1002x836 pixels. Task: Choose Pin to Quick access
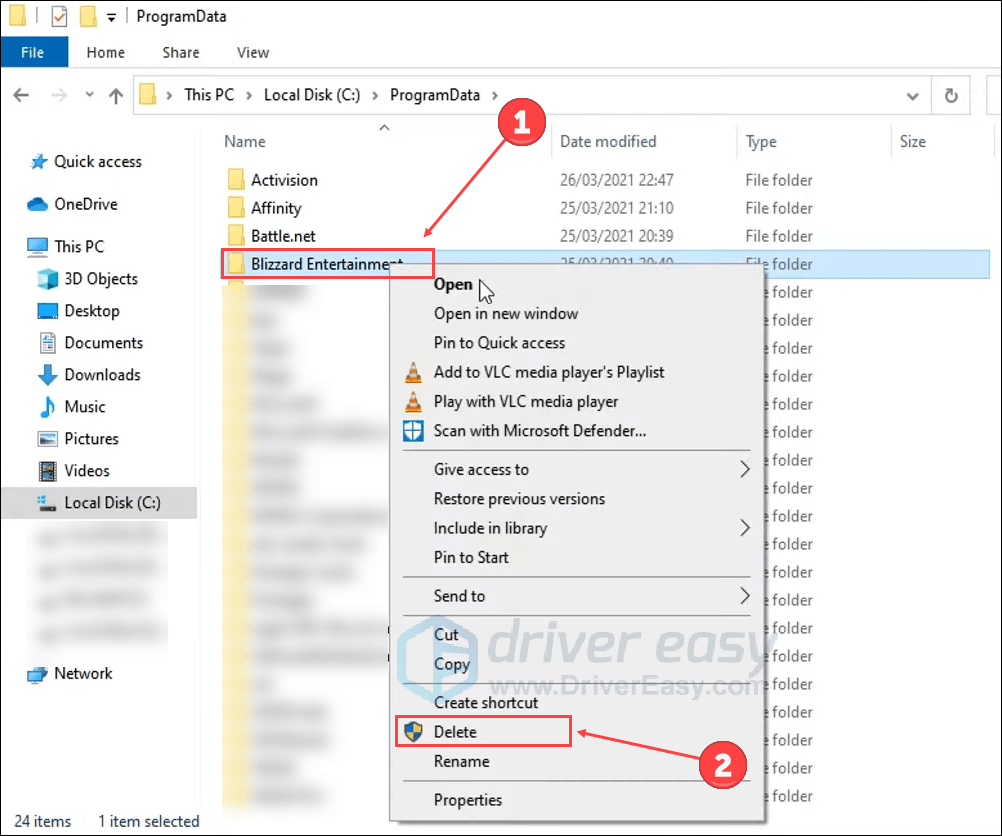pyautogui.click(x=499, y=343)
